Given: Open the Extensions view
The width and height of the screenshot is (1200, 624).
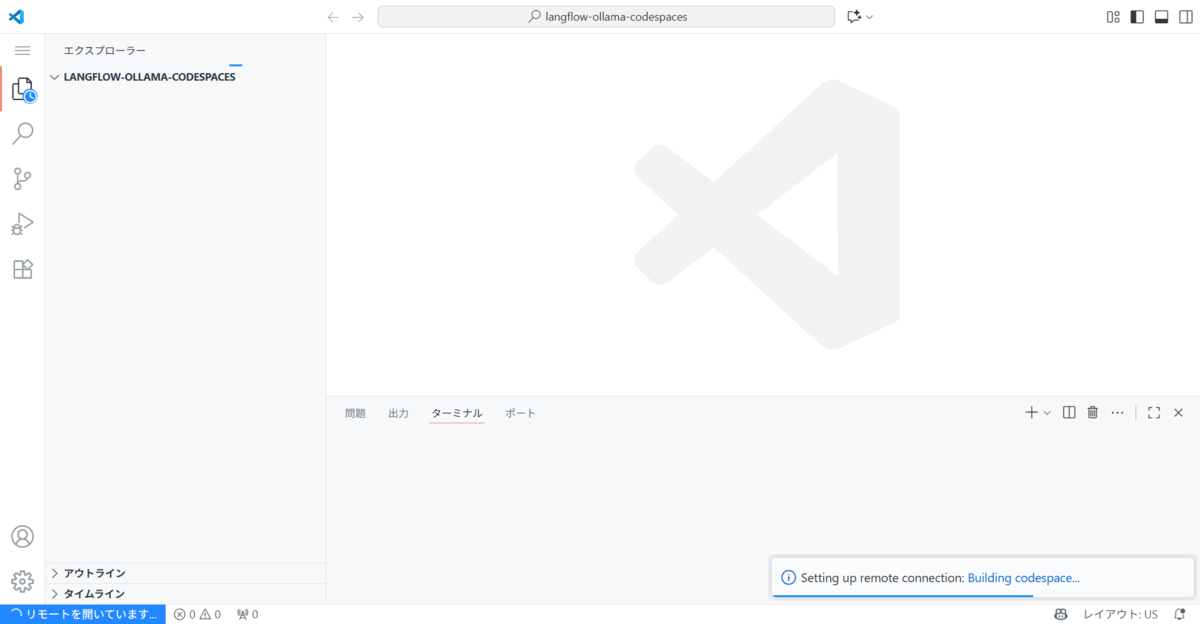Looking at the screenshot, I should pos(22,269).
